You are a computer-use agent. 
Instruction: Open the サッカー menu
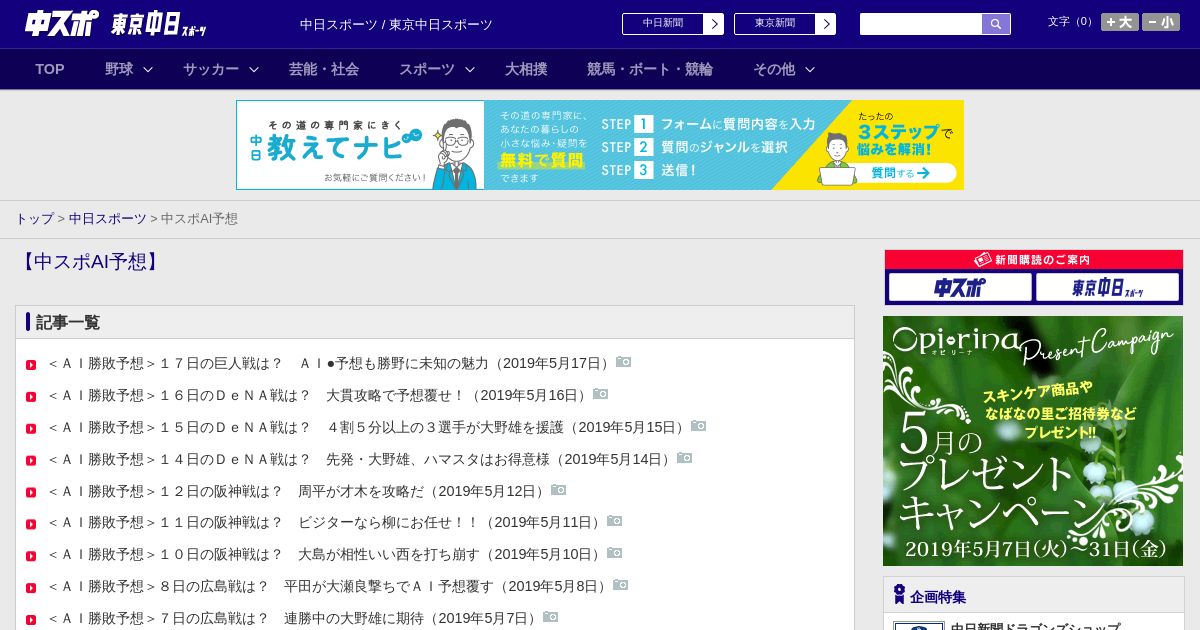coord(211,69)
